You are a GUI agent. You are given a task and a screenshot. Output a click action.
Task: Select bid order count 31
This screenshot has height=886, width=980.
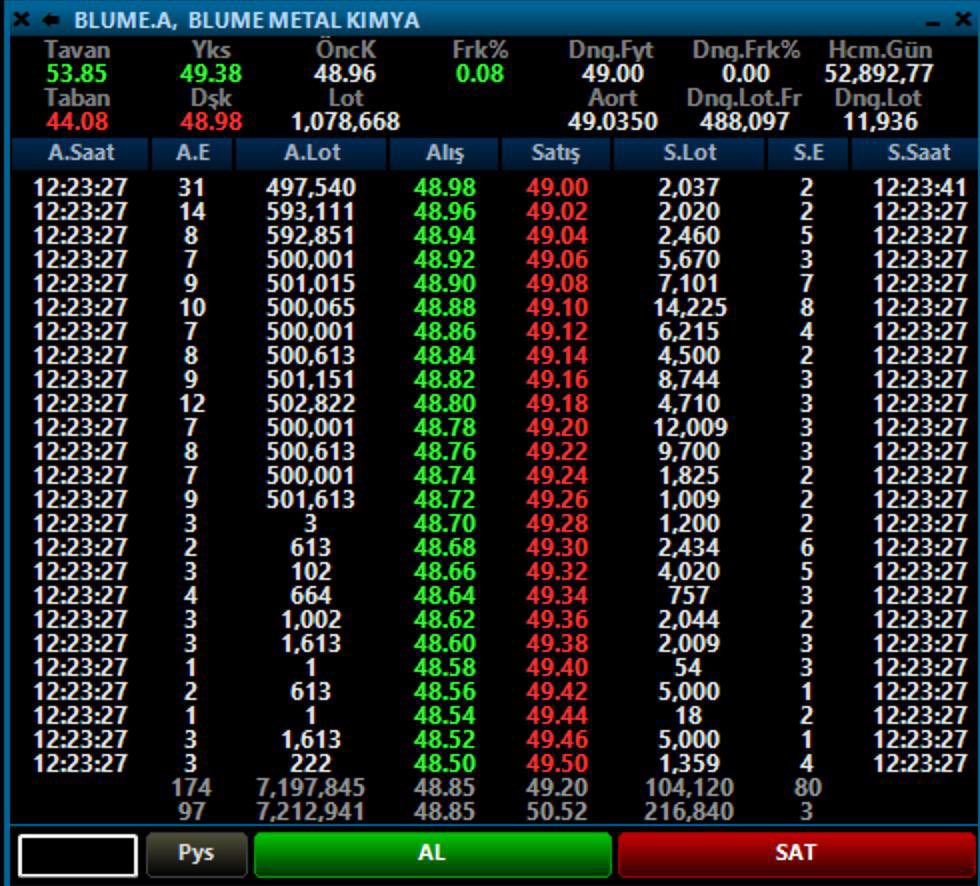coord(191,188)
